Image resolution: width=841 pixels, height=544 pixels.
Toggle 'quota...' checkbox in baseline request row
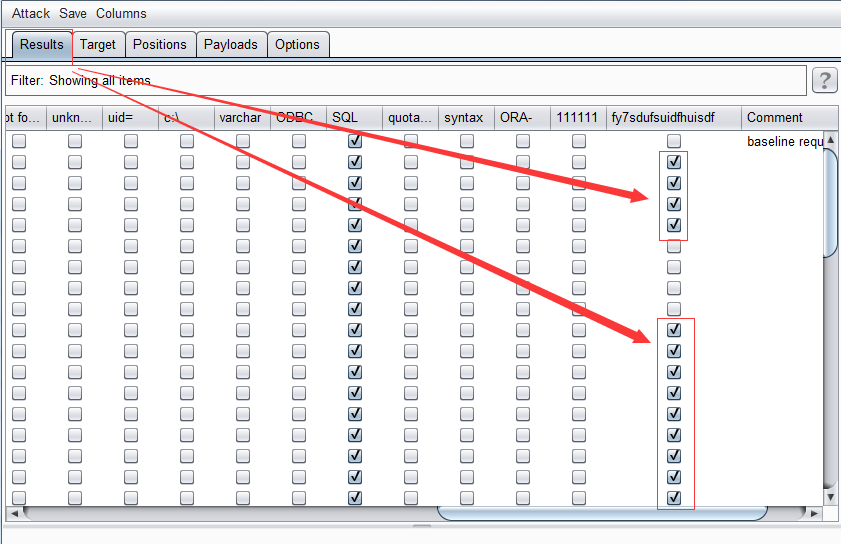[411, 141]
